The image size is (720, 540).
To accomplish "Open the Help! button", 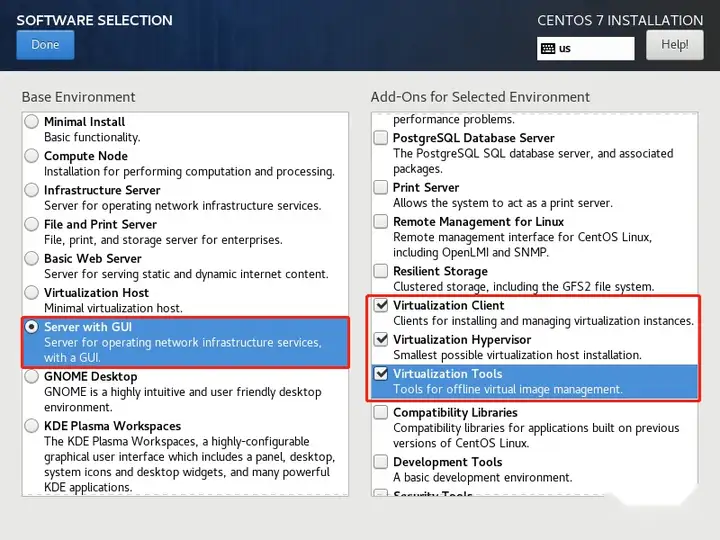I will pyautogui.click(x=675, y=45).
